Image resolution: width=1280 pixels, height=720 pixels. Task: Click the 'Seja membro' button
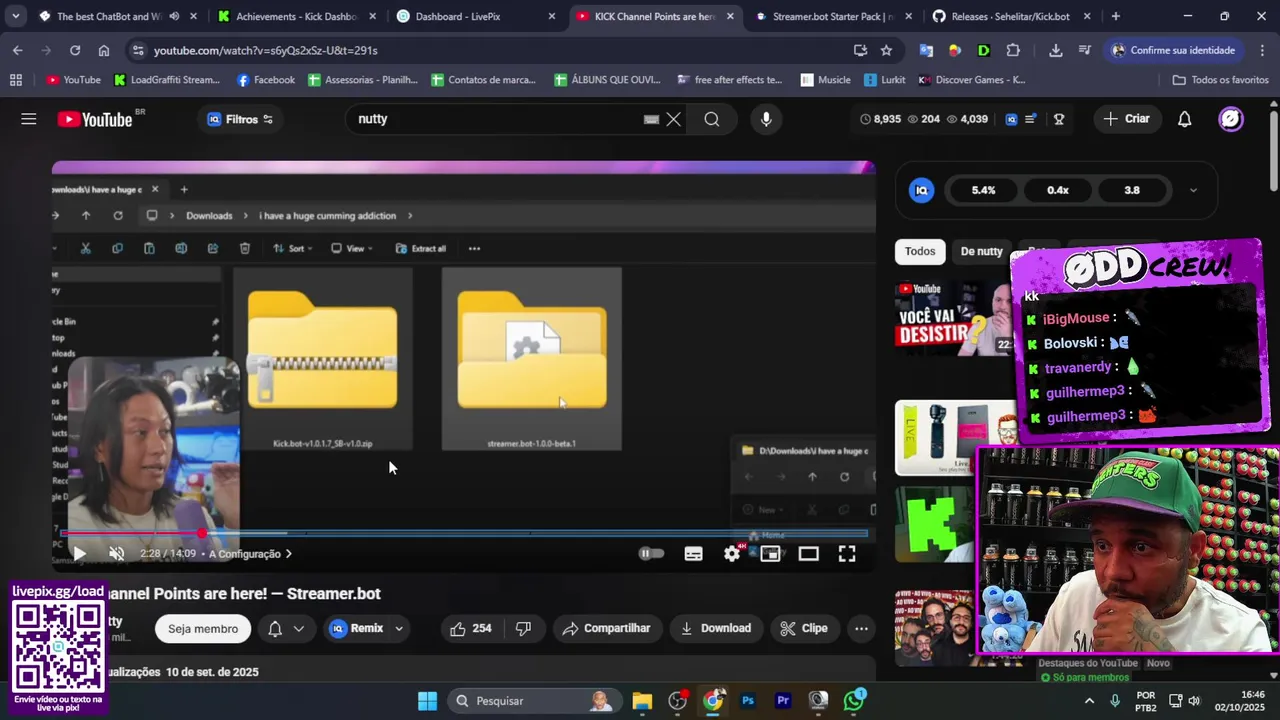(203, 628)
